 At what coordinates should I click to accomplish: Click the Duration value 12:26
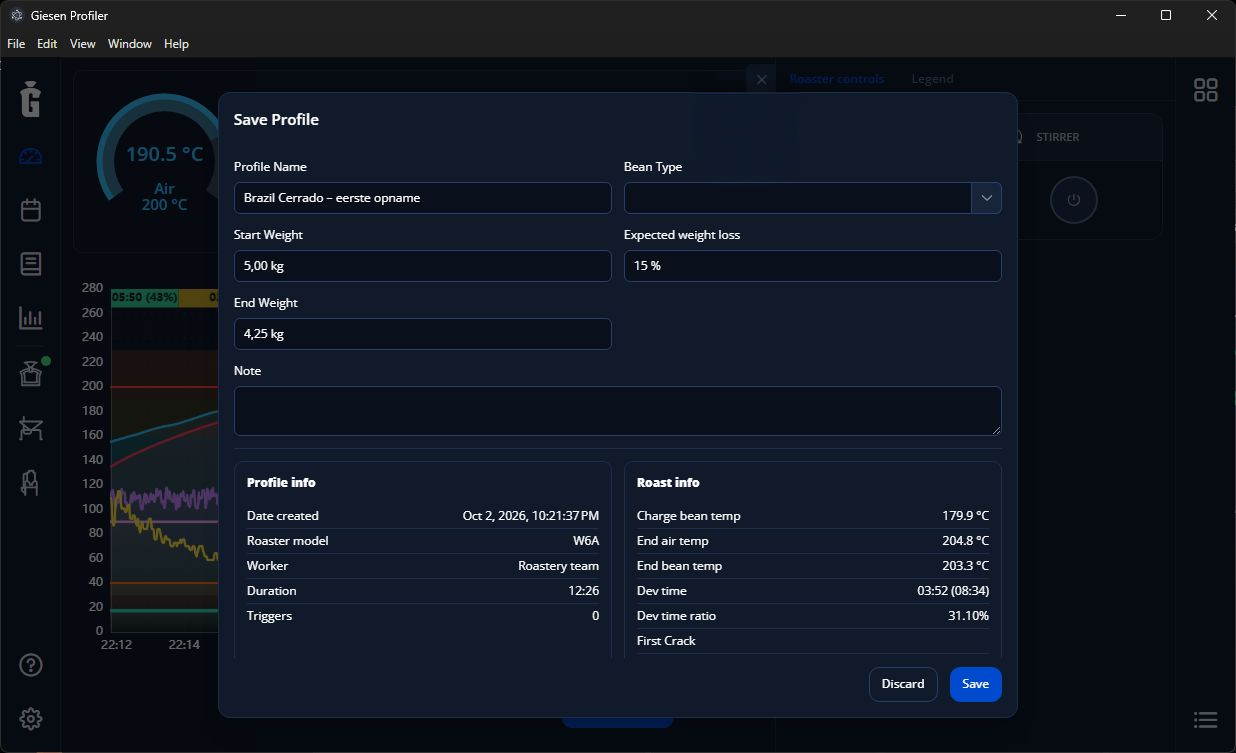click(585, 591)
